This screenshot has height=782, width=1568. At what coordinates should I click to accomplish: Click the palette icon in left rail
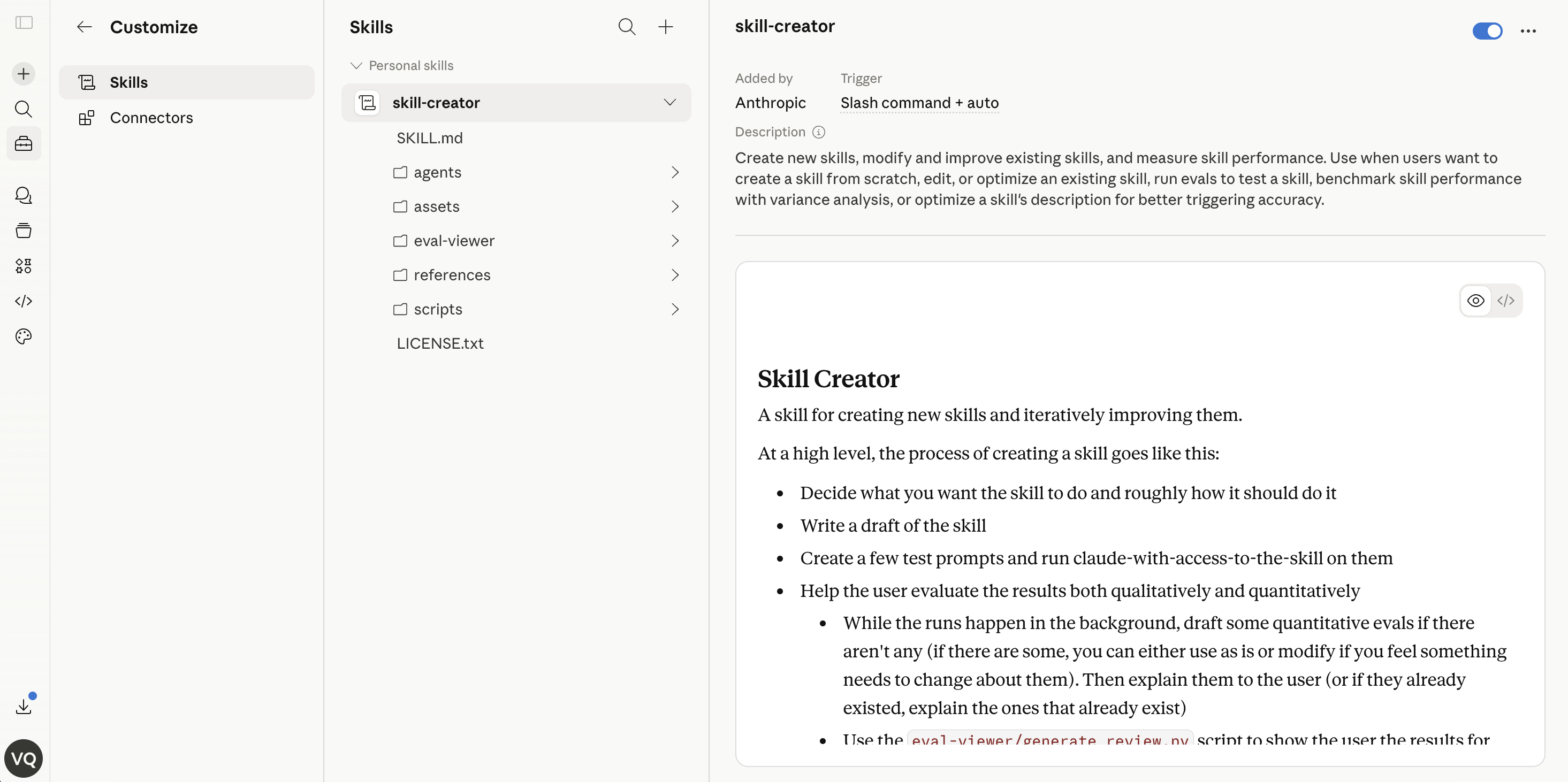(24, 336)
